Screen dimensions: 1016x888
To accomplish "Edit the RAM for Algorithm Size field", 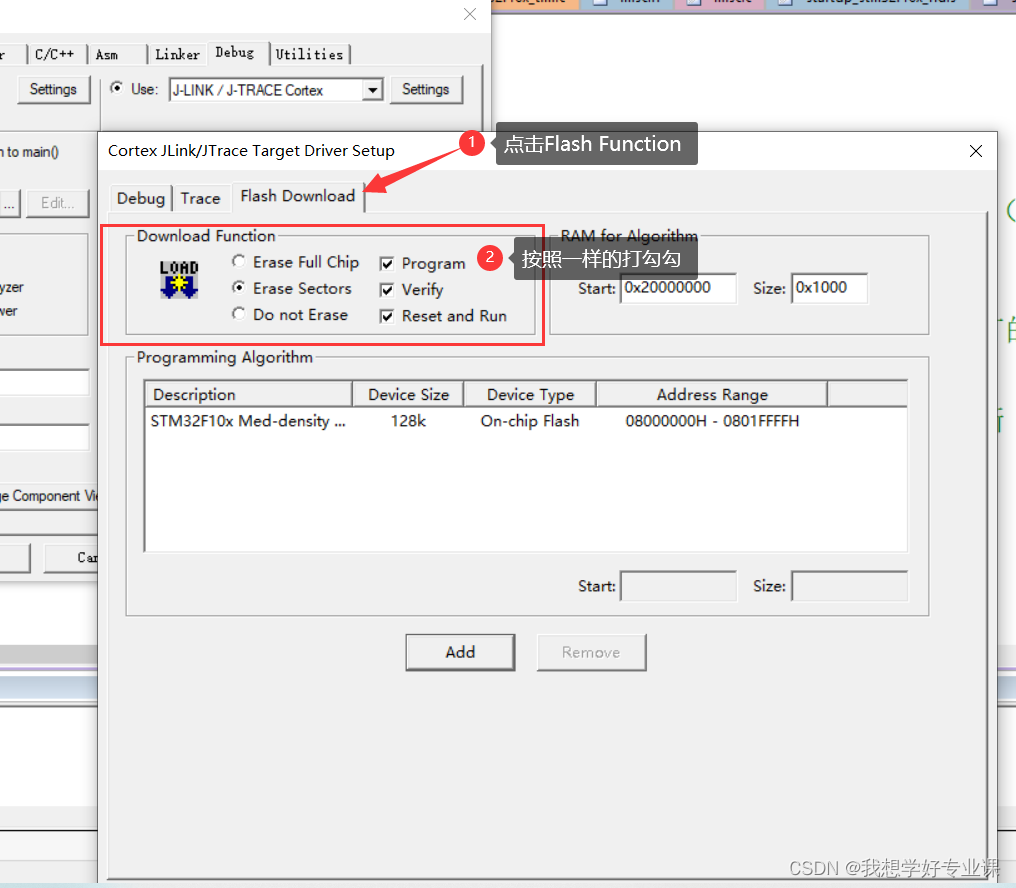I will pyautogui.click(x=829, y=288).
